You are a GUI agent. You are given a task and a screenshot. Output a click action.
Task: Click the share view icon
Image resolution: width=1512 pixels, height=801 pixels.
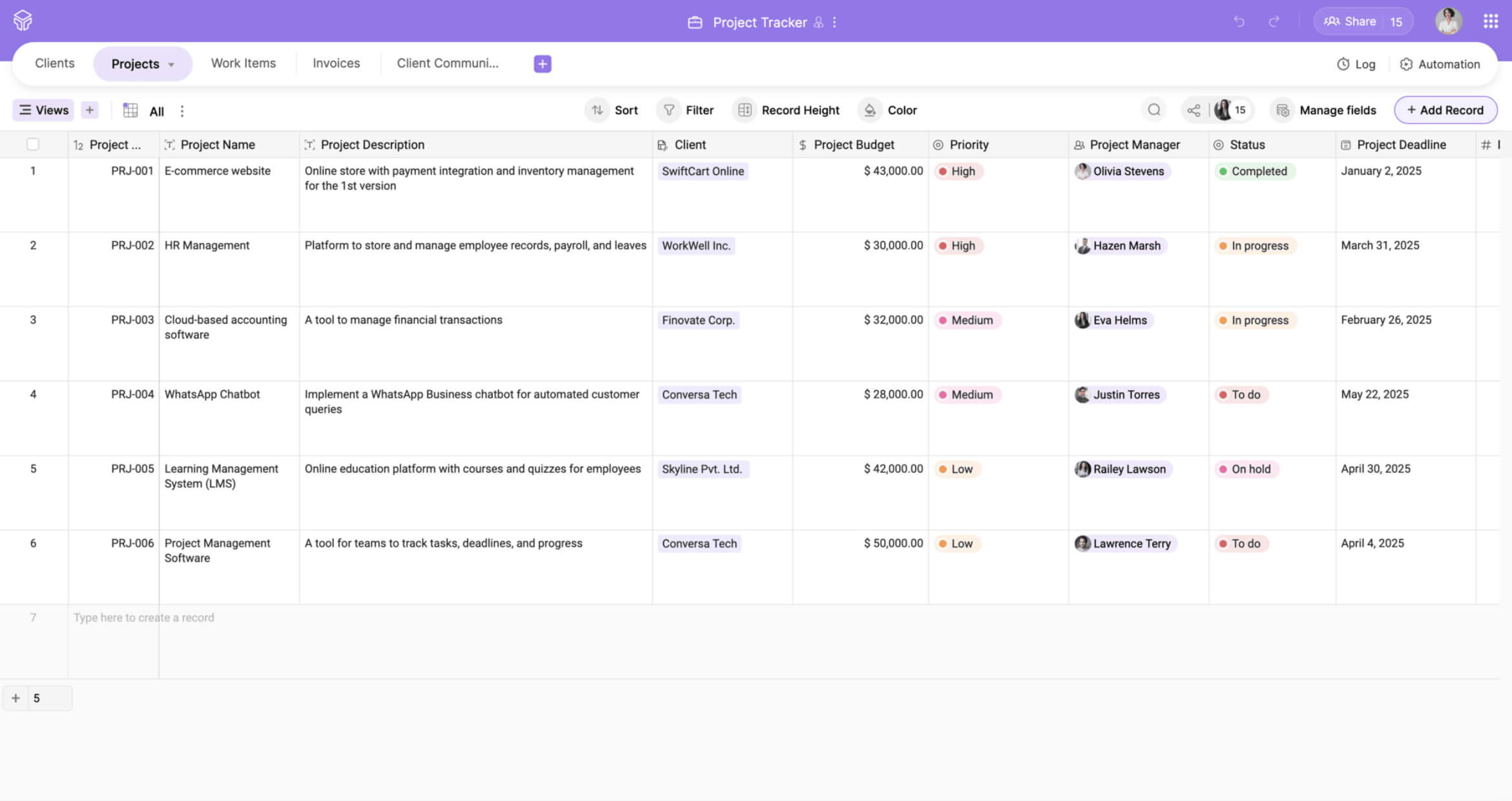pos(1193,110)
